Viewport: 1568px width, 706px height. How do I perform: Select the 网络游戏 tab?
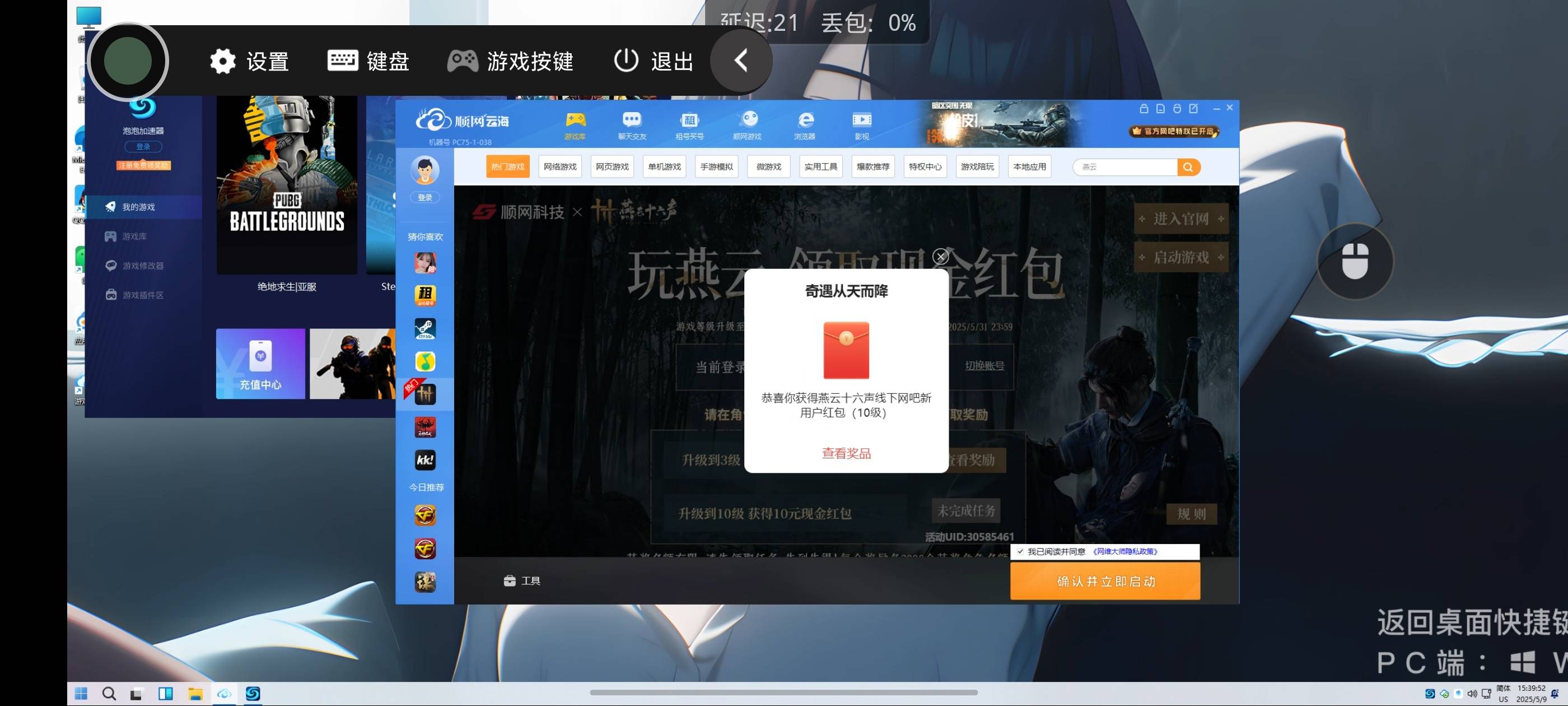pos(560,166)
